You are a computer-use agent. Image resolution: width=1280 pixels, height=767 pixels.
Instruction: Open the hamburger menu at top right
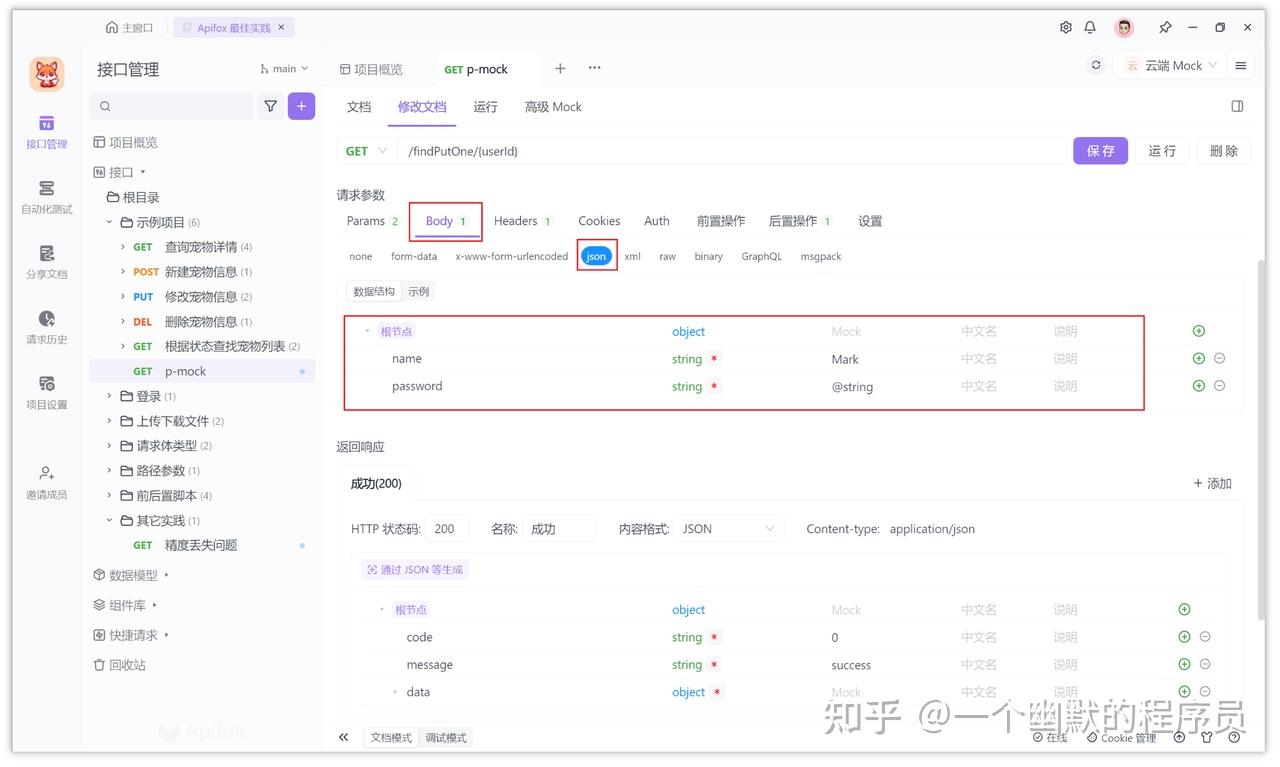click(1241, 66)
